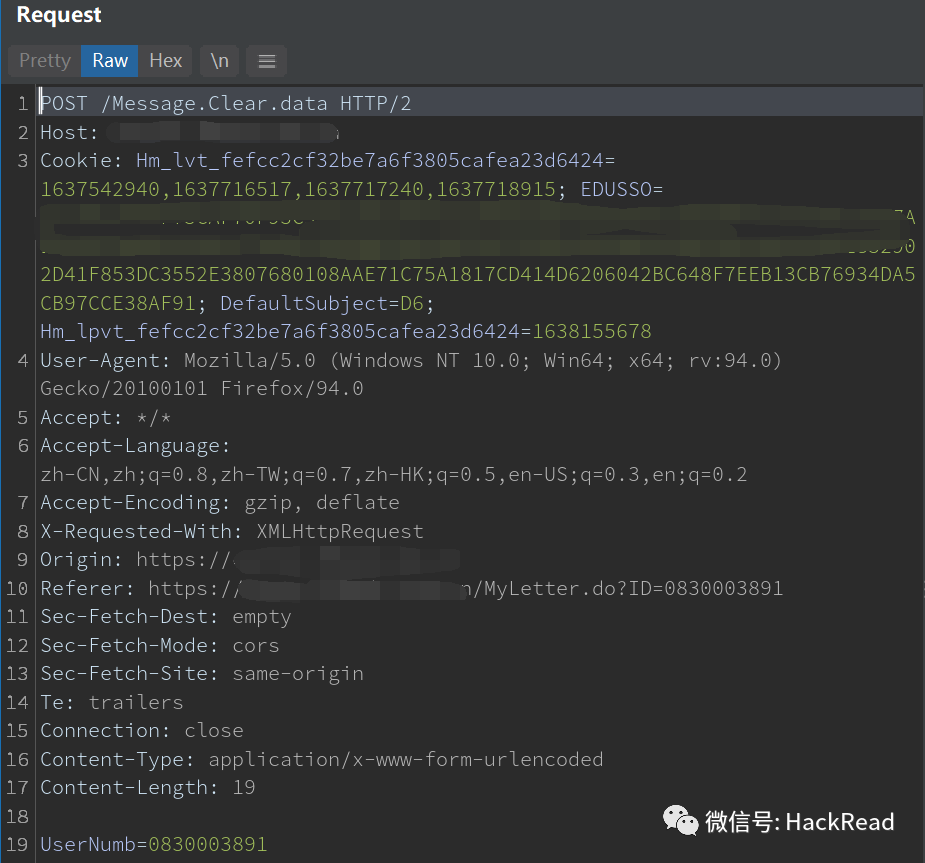
Task: Click the Accept: */* header
Action: tap(106, 418)
